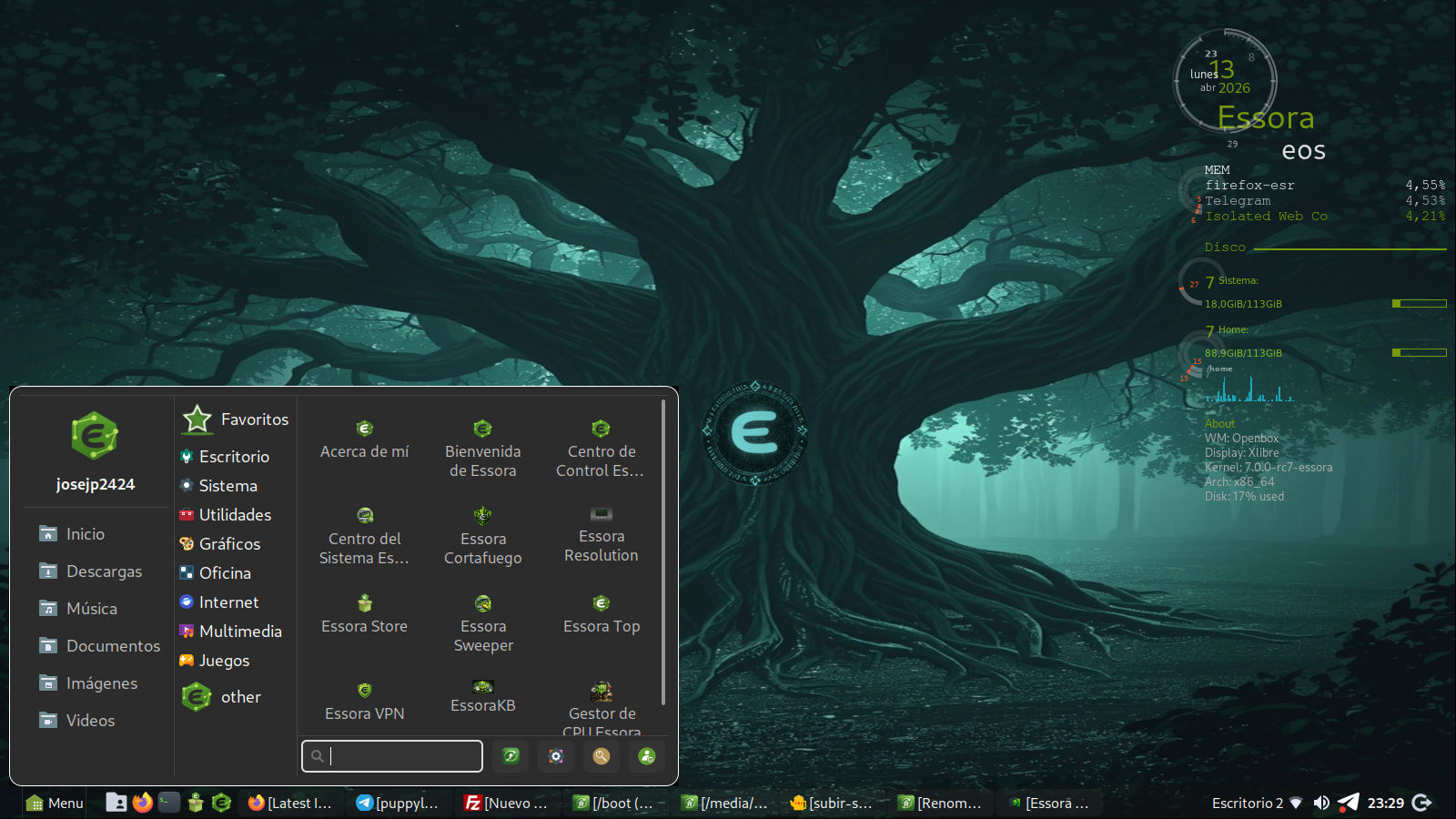Open Centro del Sistema Essora
Image resolution: width=1456 pixels, height=819 pixels.
click(364, 537)
